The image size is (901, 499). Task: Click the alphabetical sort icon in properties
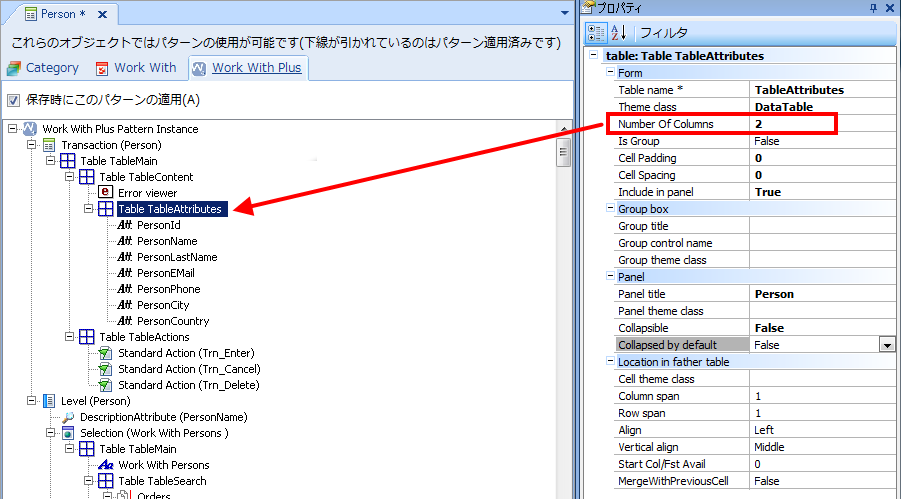coord(619,32)
